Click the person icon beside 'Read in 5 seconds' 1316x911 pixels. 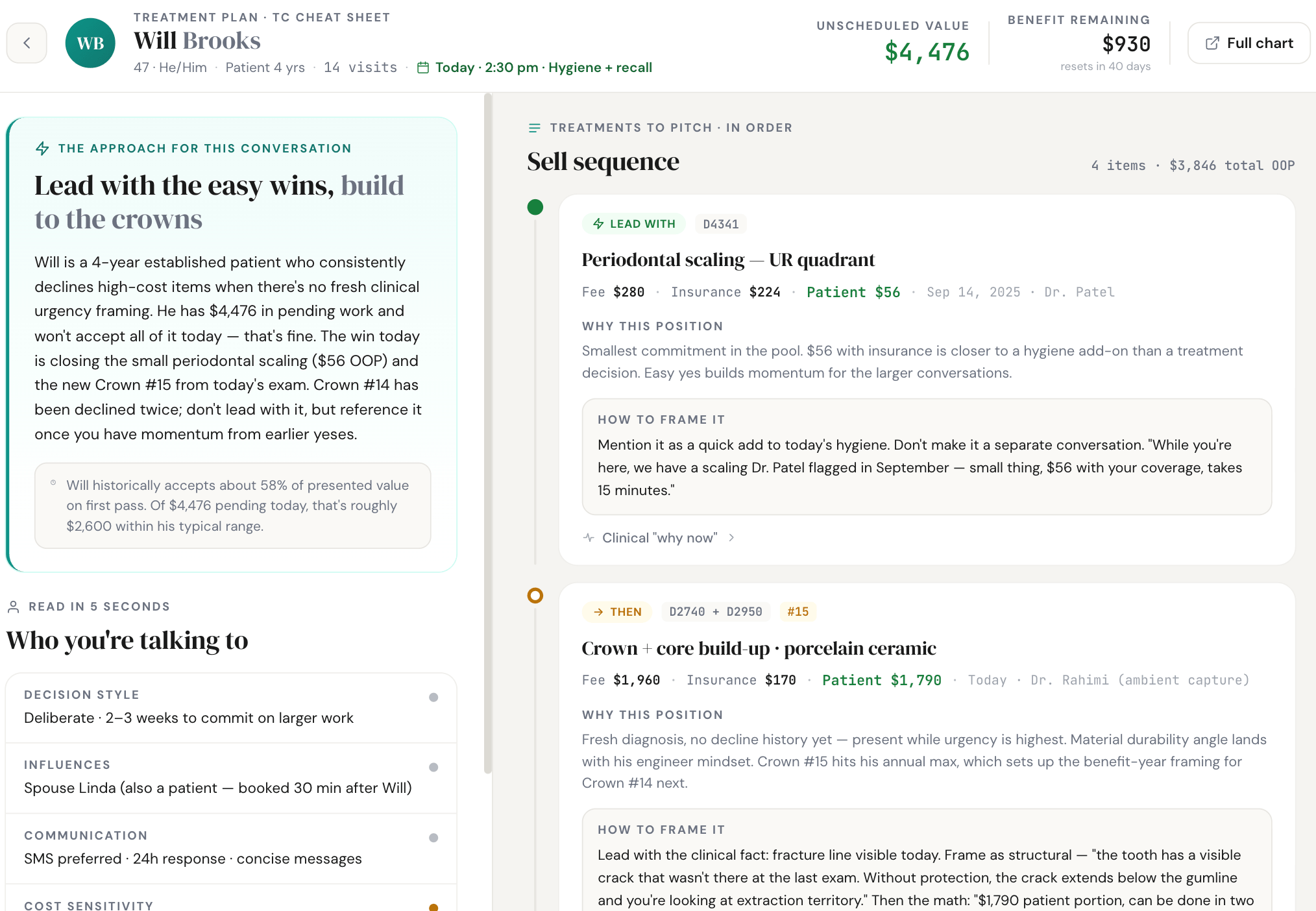pyautogui.click(x=13, y=607)
